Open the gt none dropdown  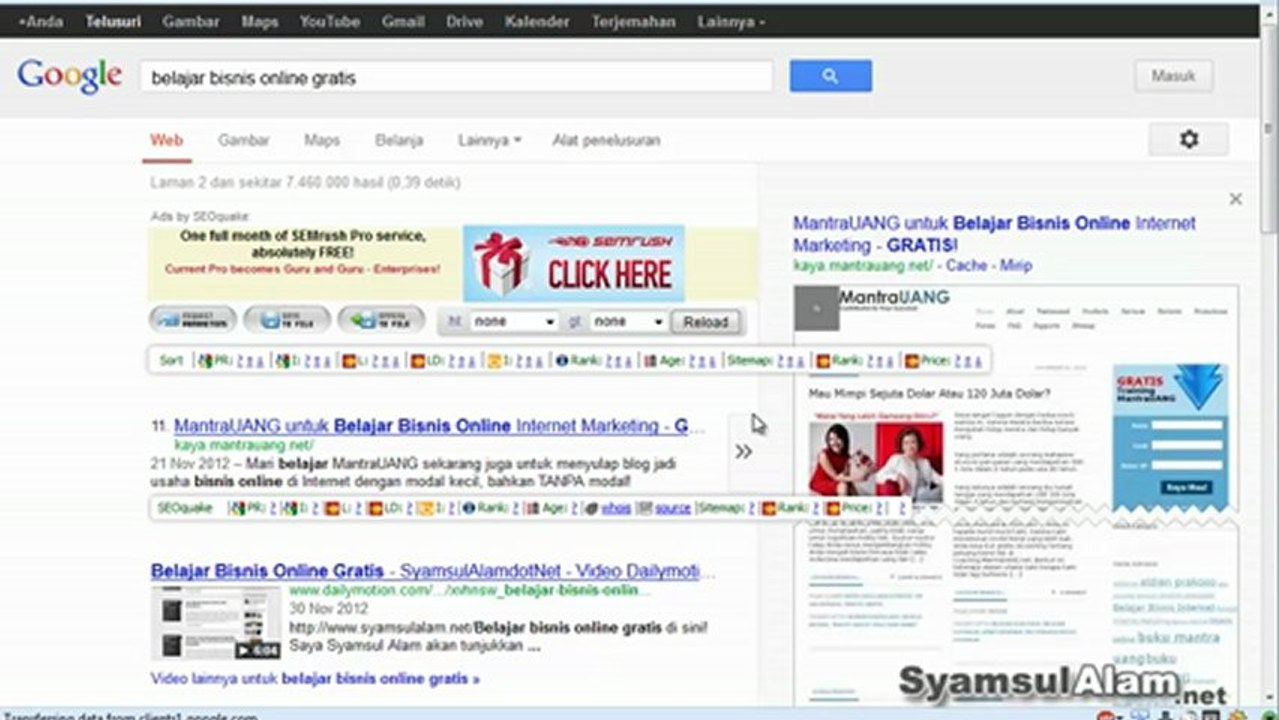coord(629,322)
